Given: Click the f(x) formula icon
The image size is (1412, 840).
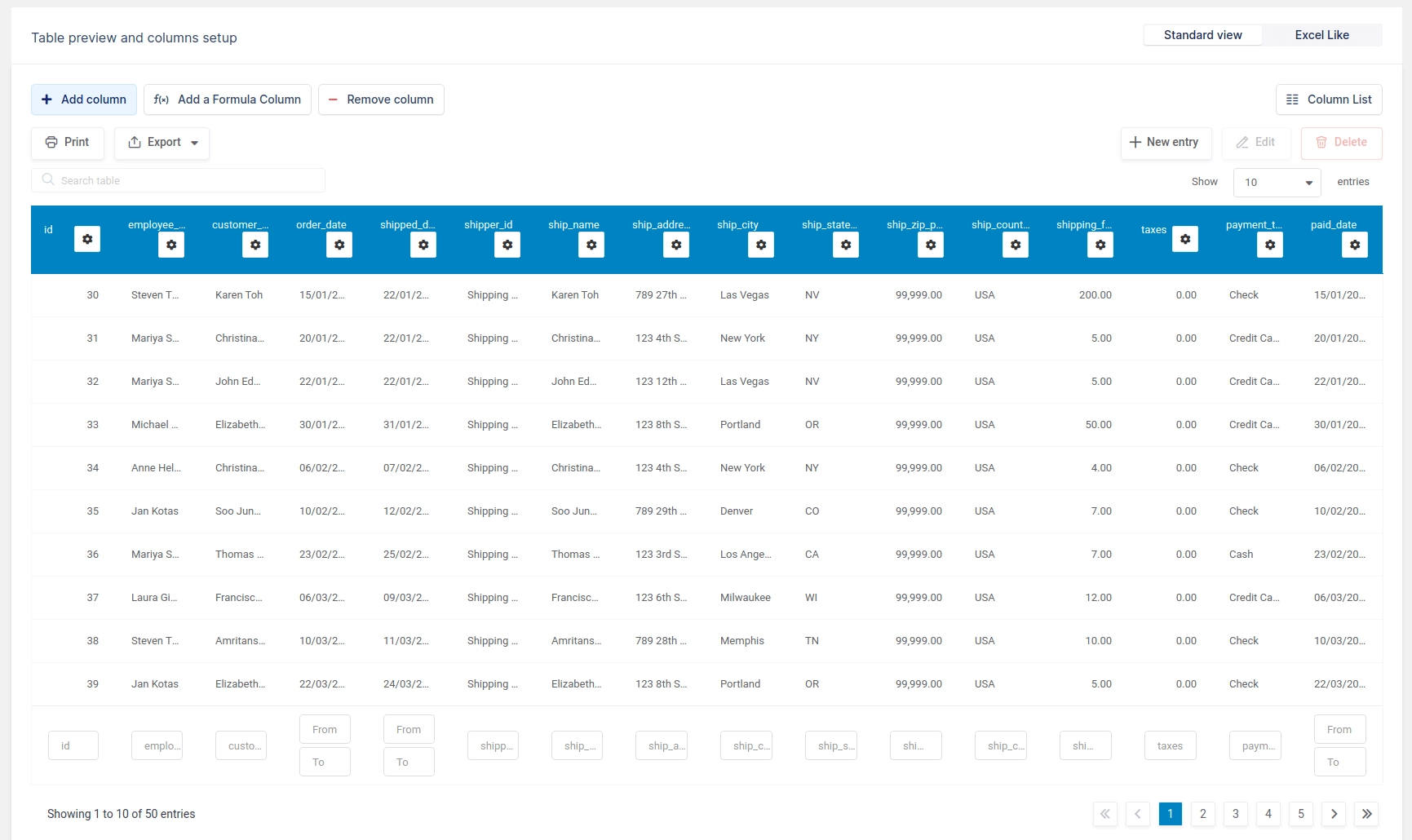Looking at the screenshot, I should (x=161, y=99).
